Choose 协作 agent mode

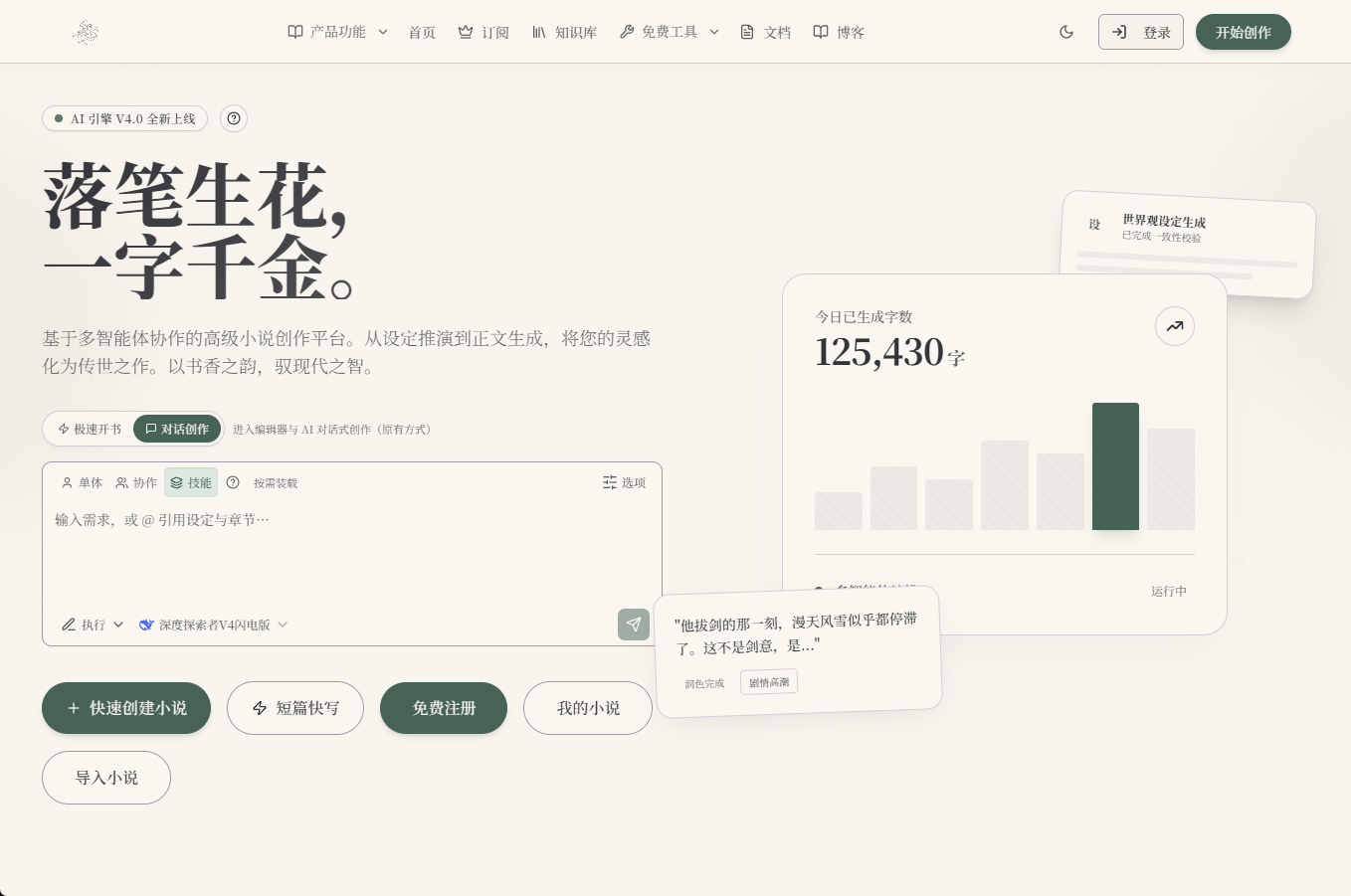[x=136, y=482]
